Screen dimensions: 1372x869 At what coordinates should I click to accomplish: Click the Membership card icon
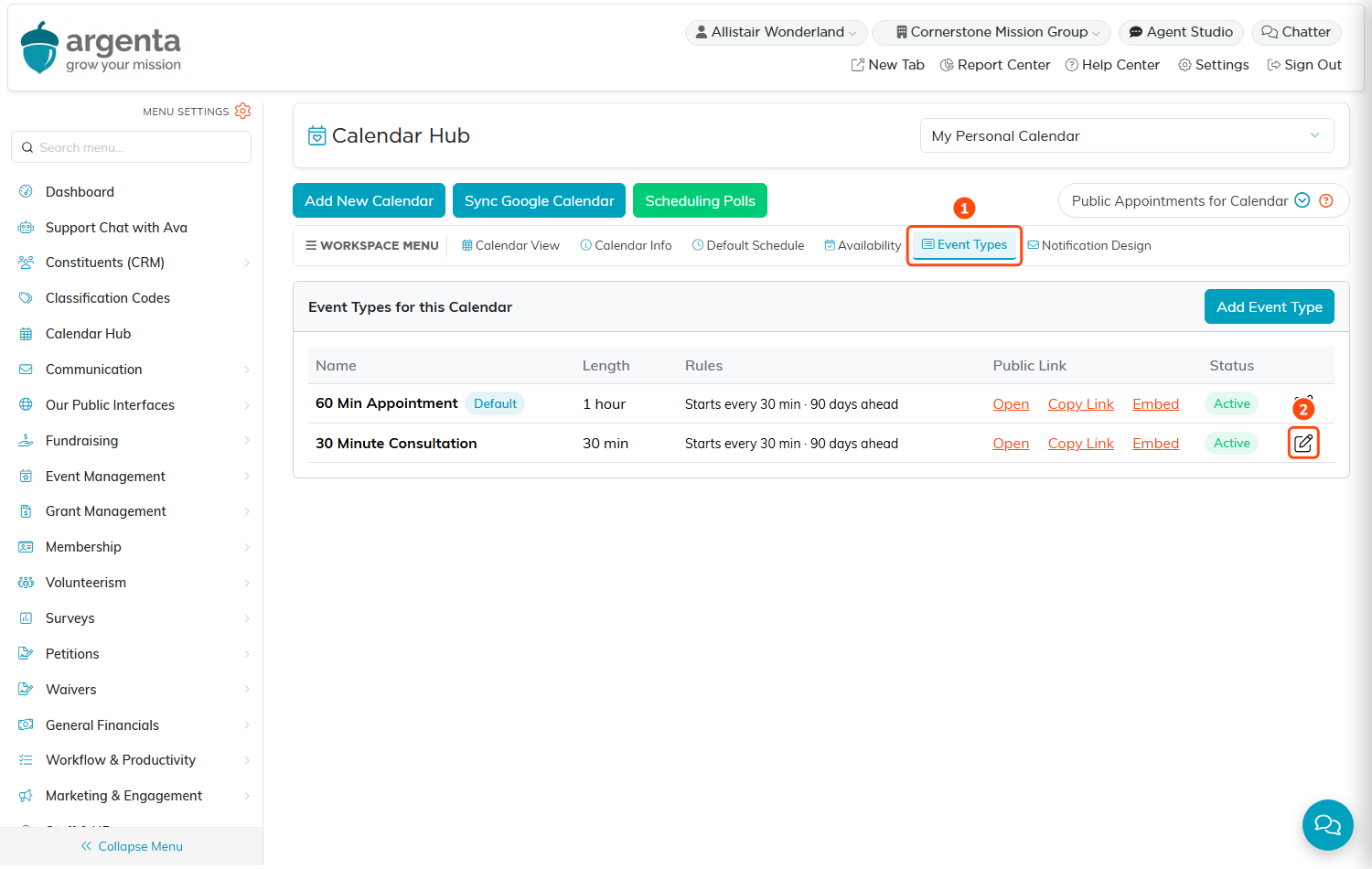pyautogui.click(x=26, y=547)
